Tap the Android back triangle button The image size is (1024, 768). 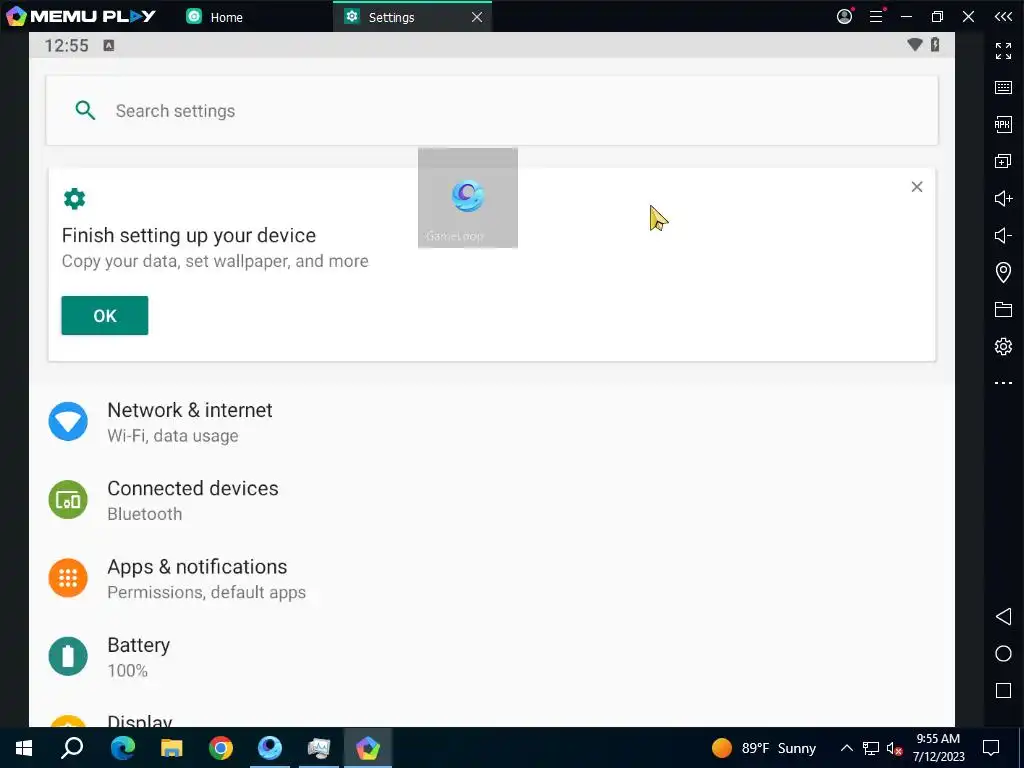[x=1003, y=616]
